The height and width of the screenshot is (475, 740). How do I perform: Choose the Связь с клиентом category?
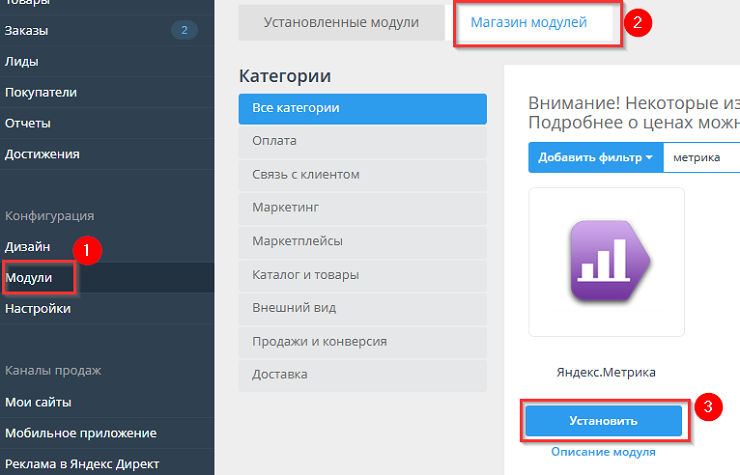pos(362,175)
